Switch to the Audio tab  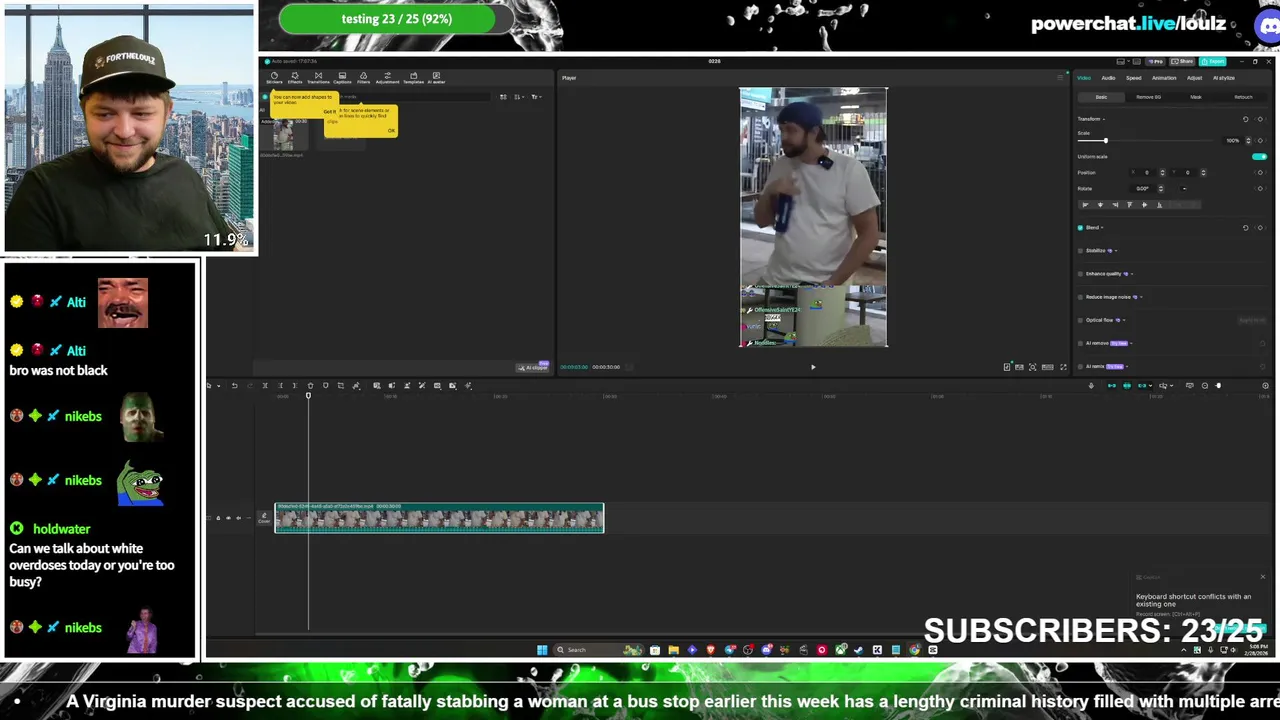click(1108, 78)
